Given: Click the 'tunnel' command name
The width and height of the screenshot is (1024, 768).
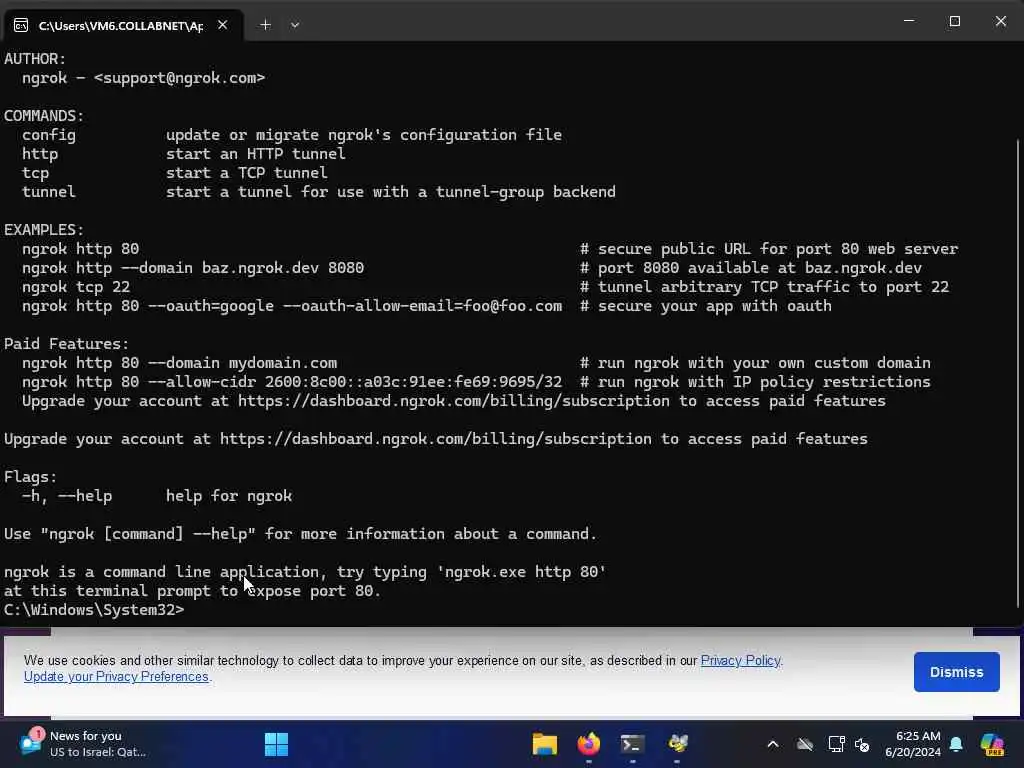Looking at the screenshot, I should click(49, 191).
